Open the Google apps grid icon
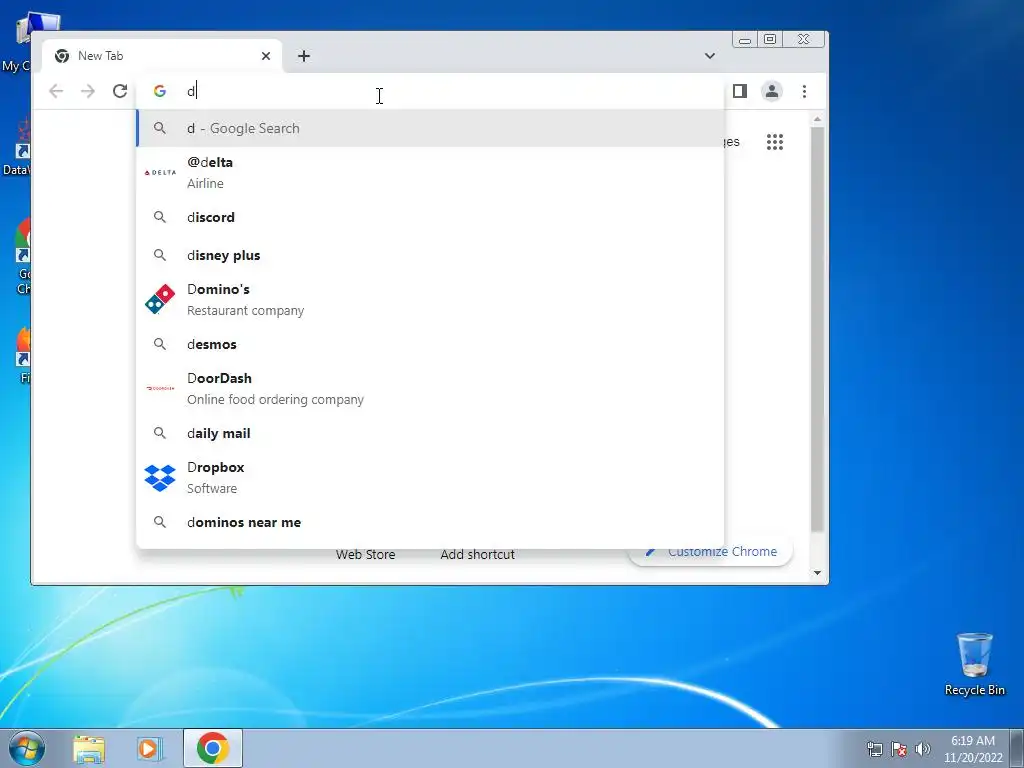Screen dimensions: 1024x768 pyautogui.click(x=775, y=142)
